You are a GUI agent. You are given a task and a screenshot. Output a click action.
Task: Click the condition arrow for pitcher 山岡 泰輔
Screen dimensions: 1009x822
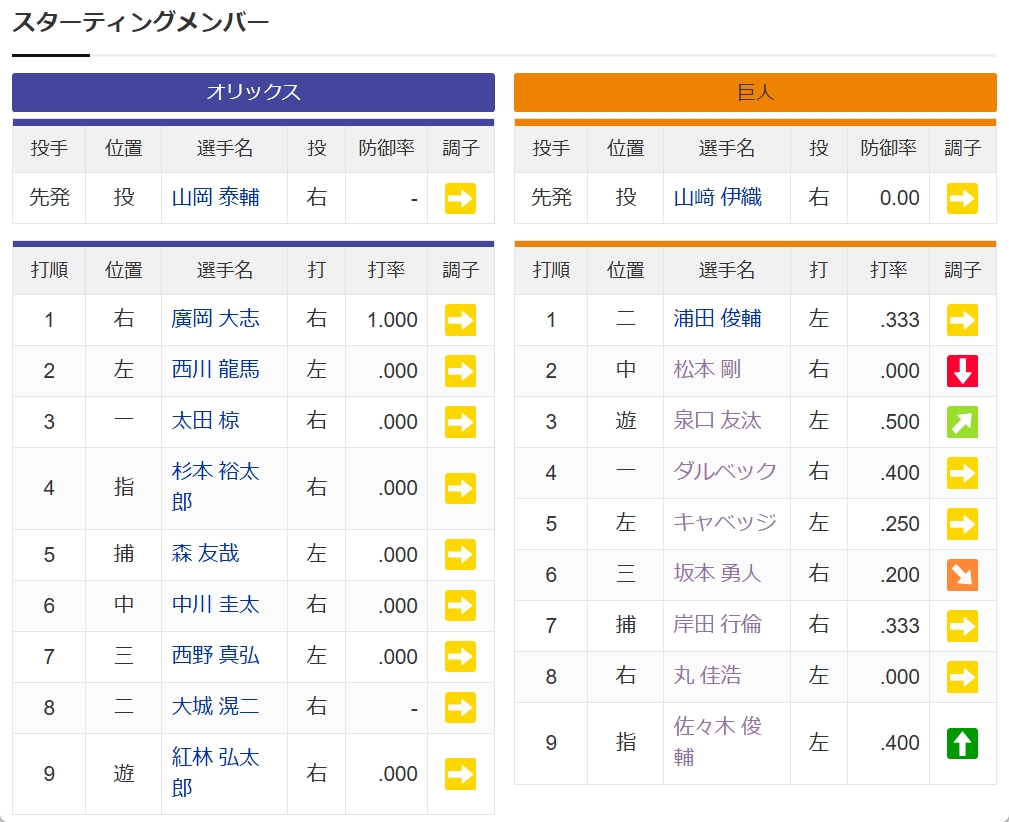[x=460, y=198]
